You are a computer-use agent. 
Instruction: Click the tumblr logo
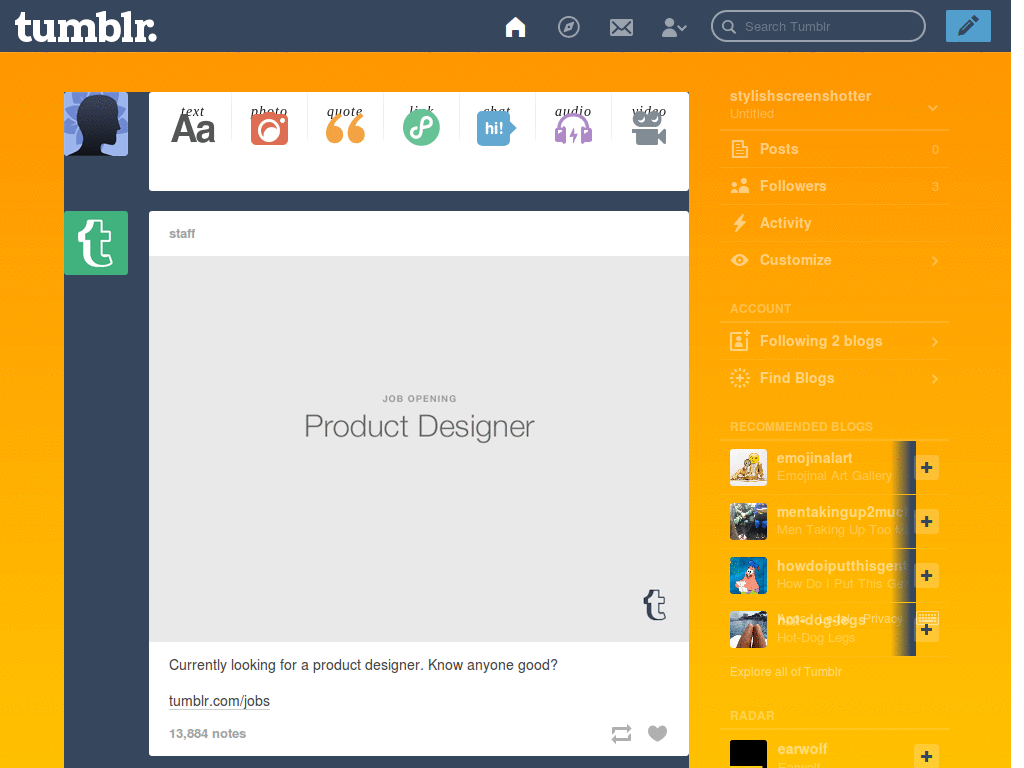pos(86,27)
